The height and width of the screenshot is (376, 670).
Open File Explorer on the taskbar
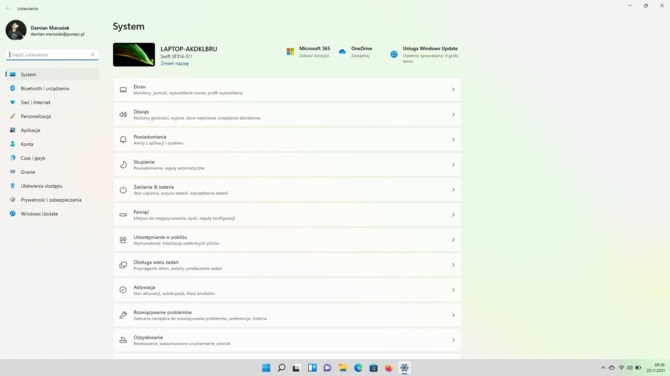pyautogui.click(x=343, y=368)
